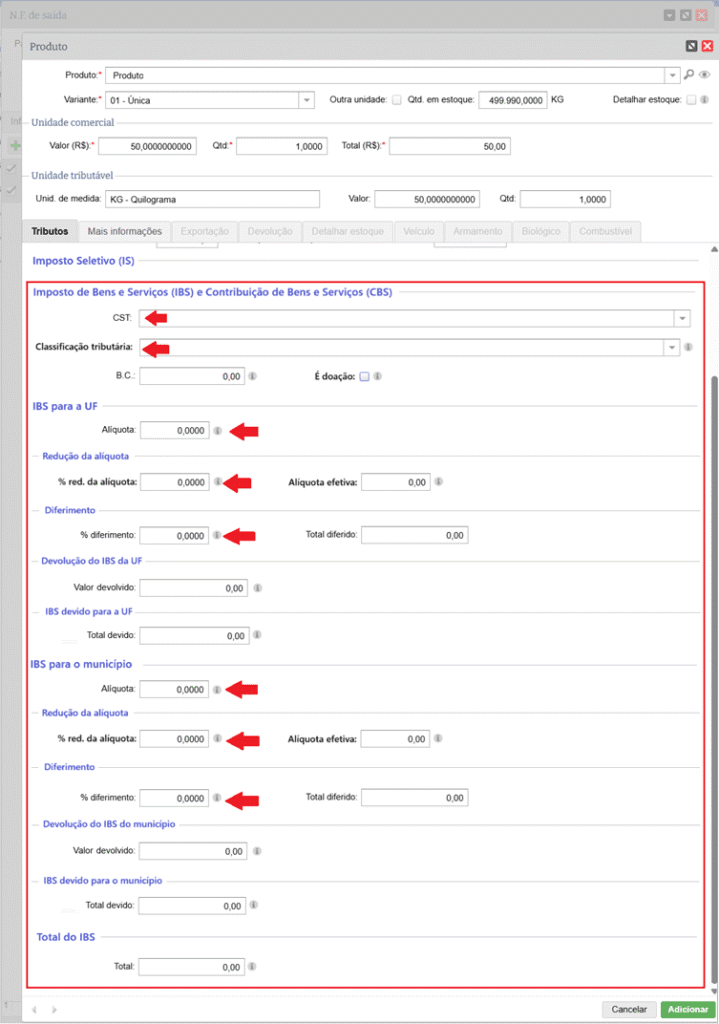Click info icon next to B.C. field
This screenshot has height=1024, width=719.
coord(252,377)
